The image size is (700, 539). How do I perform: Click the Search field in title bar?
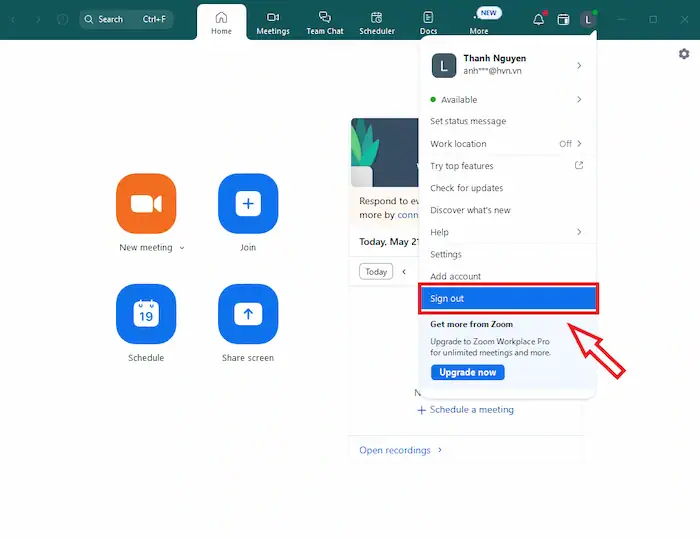click(x=125, y=19)
